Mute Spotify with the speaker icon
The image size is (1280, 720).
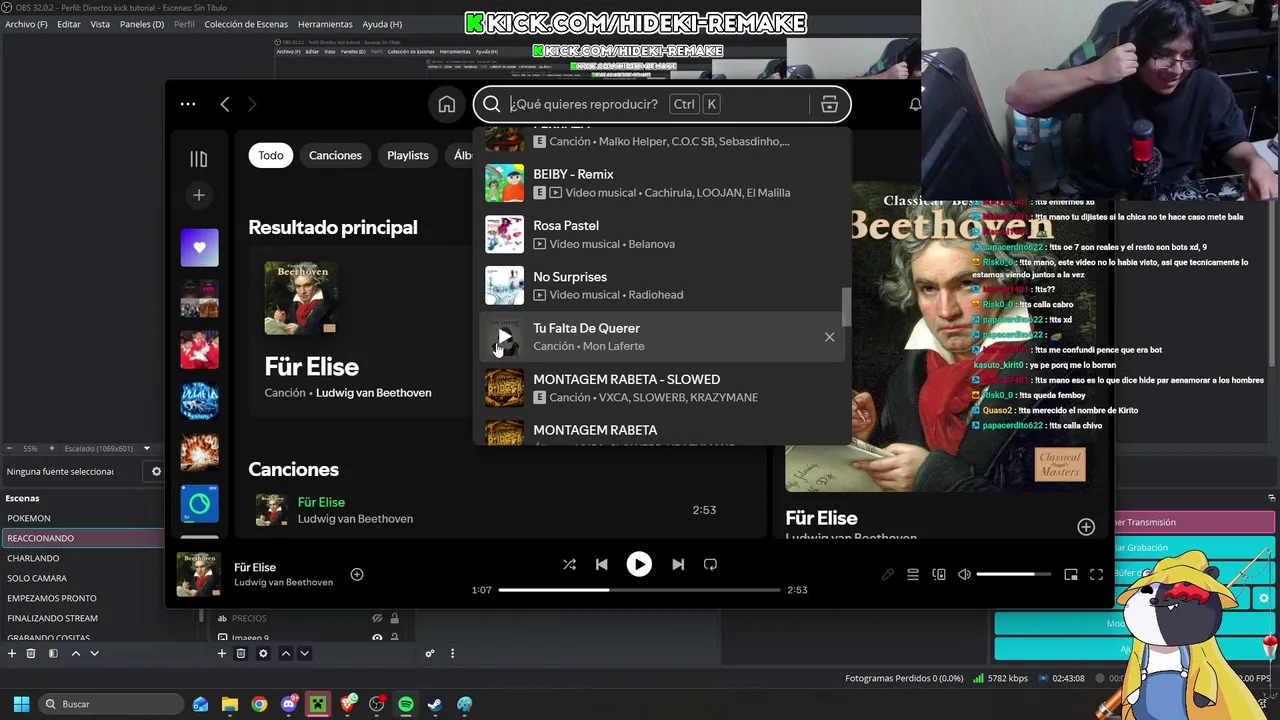(x=964, y=575)
